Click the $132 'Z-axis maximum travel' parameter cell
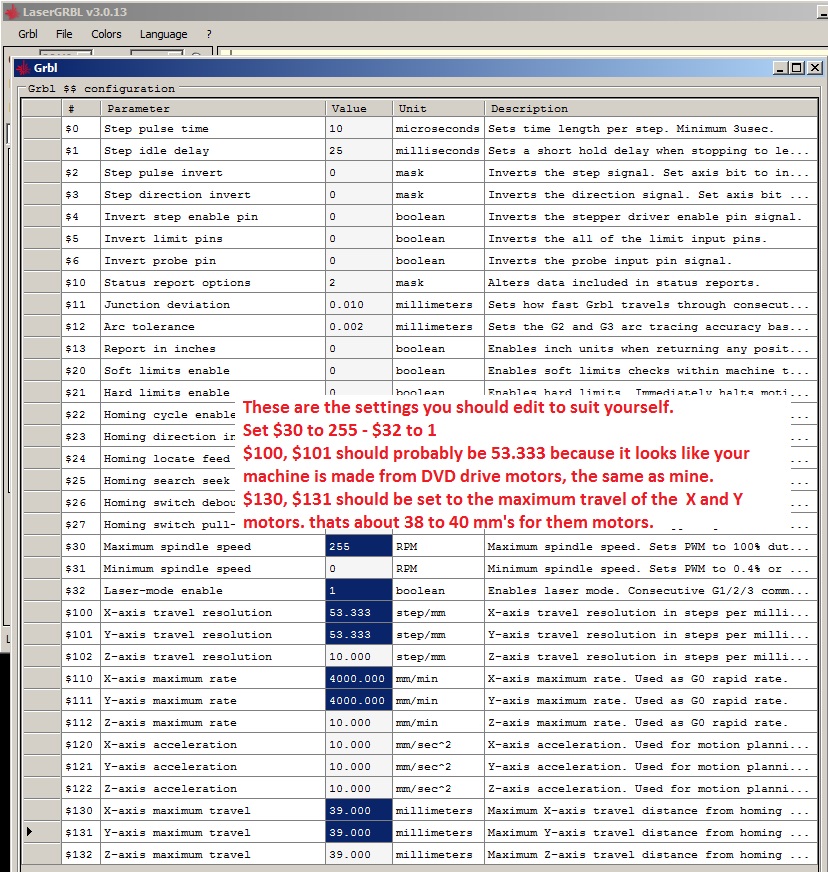 tap(213, 855)
